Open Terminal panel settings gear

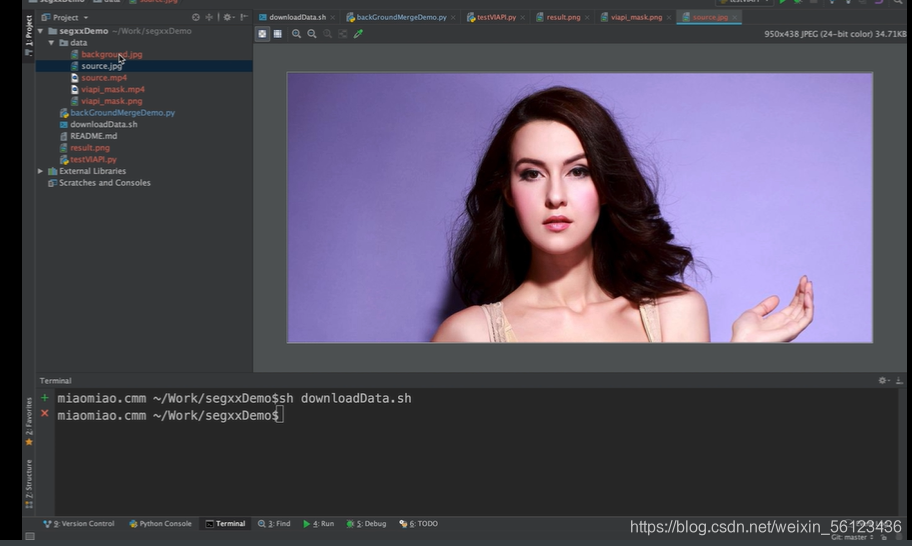(883, 380)
